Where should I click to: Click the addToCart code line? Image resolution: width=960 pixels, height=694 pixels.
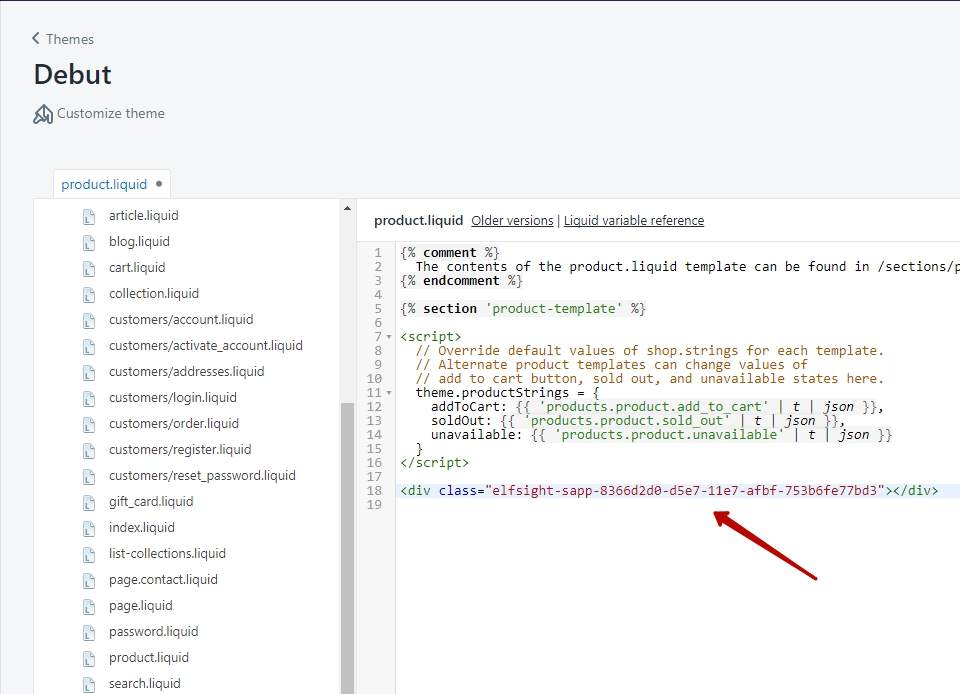pos(657,407)
